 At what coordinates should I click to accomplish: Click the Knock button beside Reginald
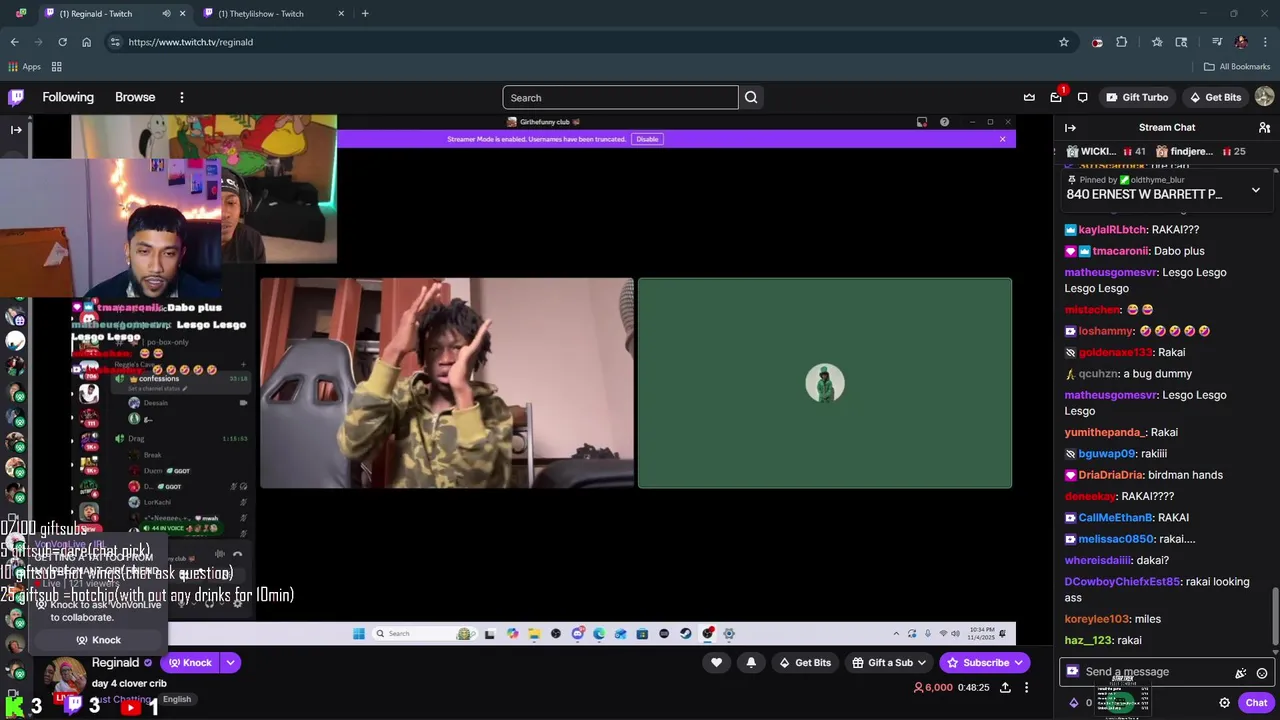(189, 662)
